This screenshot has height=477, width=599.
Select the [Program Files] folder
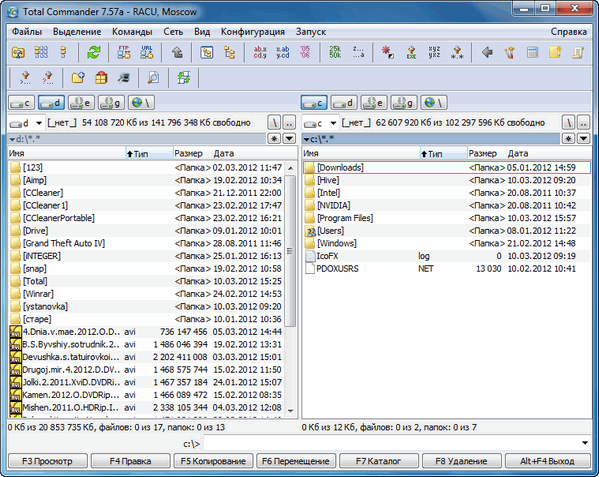447,218
